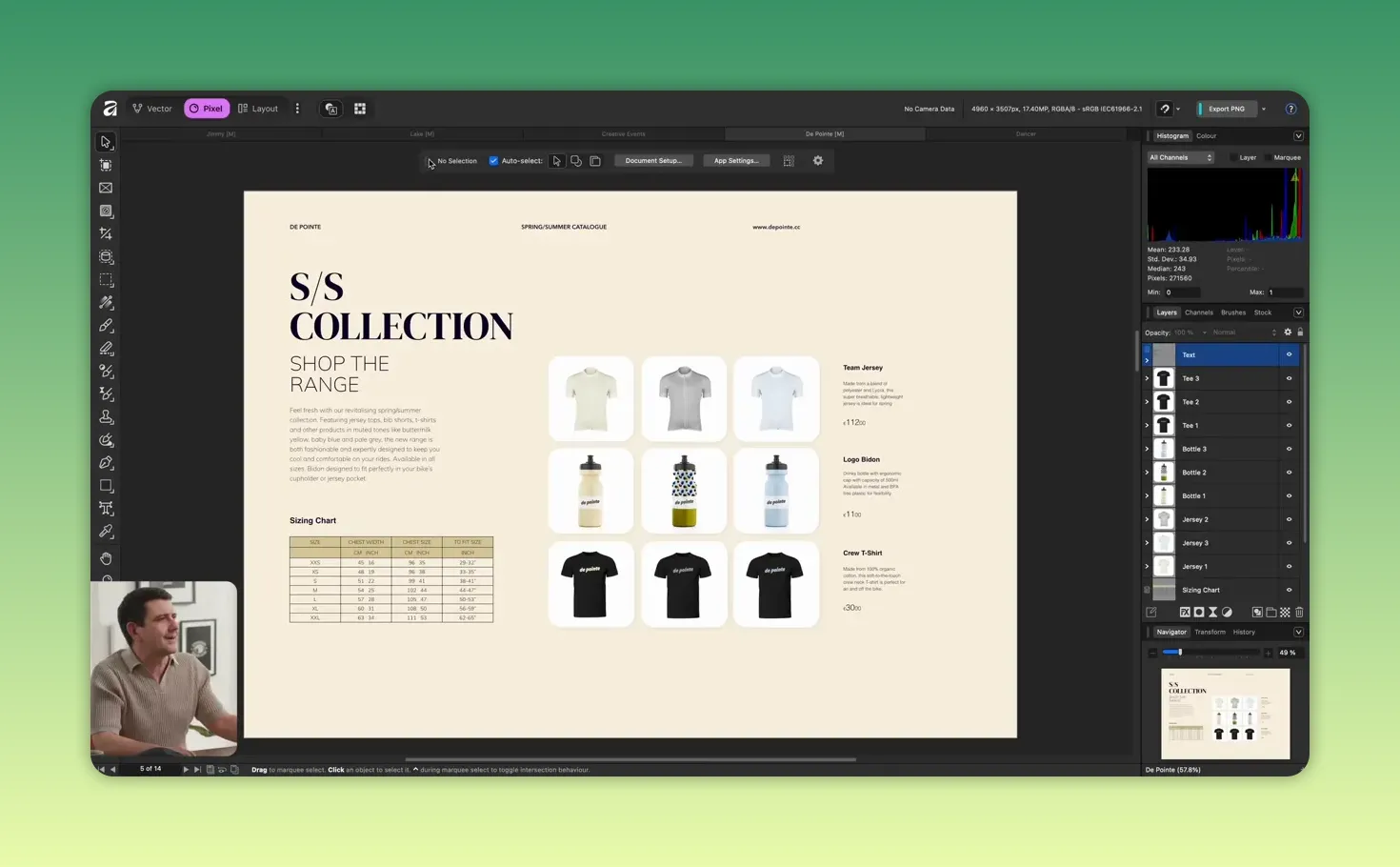This screenshot has width=1400, height=867.
Task: Pick the Clone stamp tool
Action: click(x=106, y=417)
